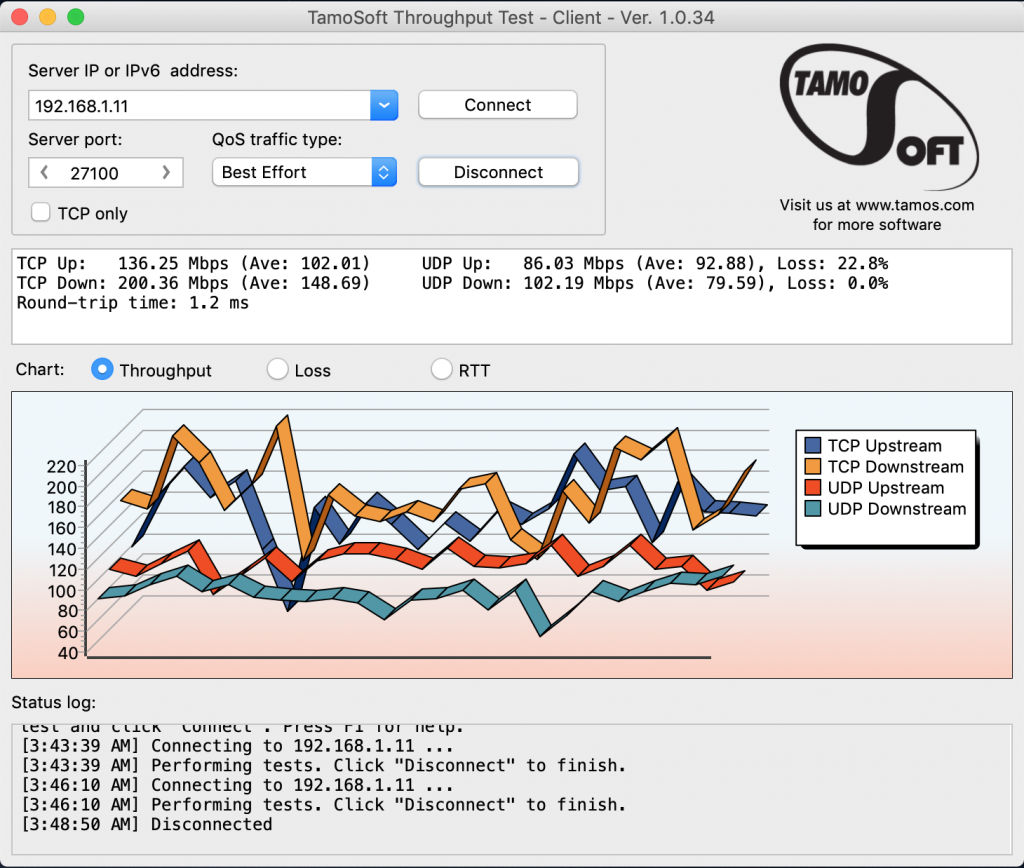Click the 3:43:39 AM 'Connecting to 192.168.1.11' log line

tap(238, 746)
